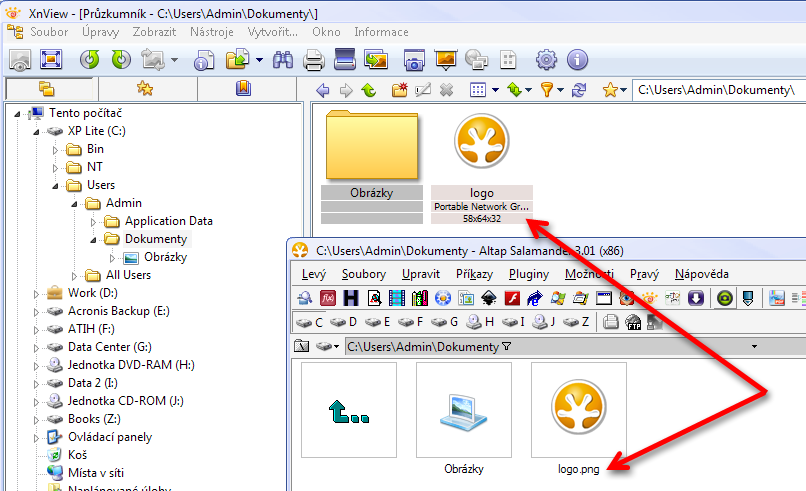Click the fullscreen view icon in XnView toolbar

pos(50,60)
